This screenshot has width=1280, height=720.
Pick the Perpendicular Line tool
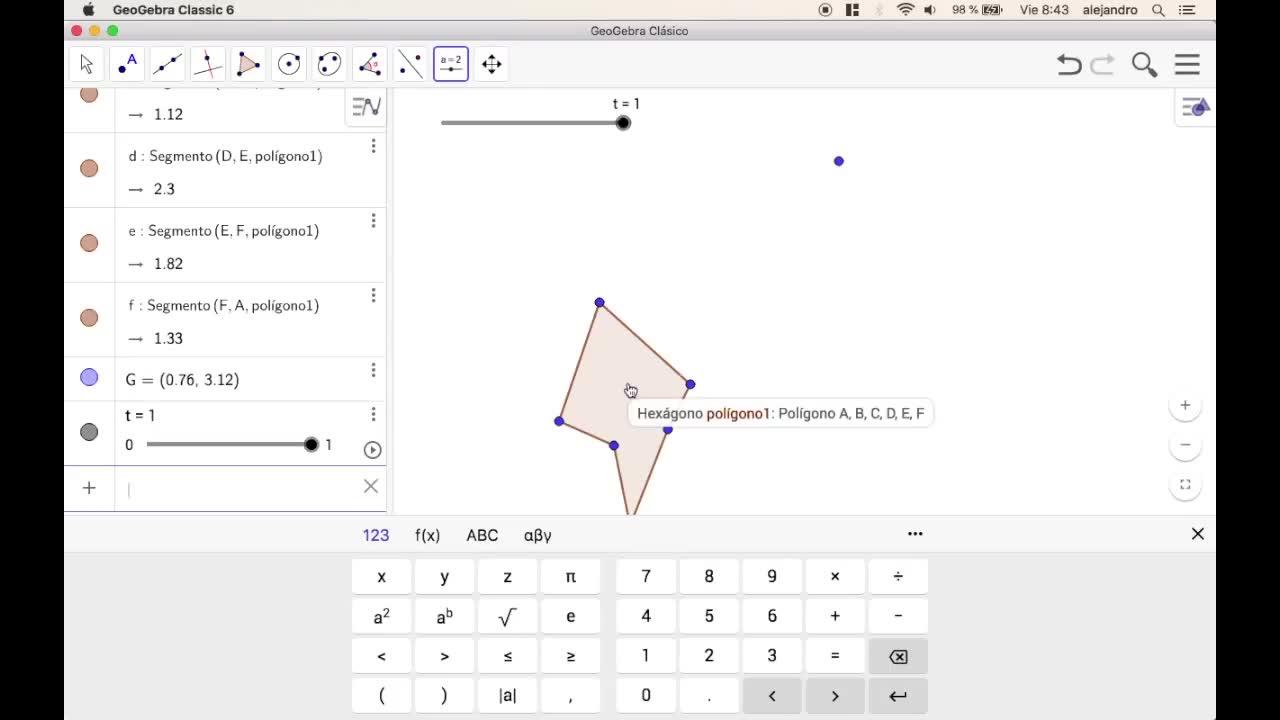[208, 64]
